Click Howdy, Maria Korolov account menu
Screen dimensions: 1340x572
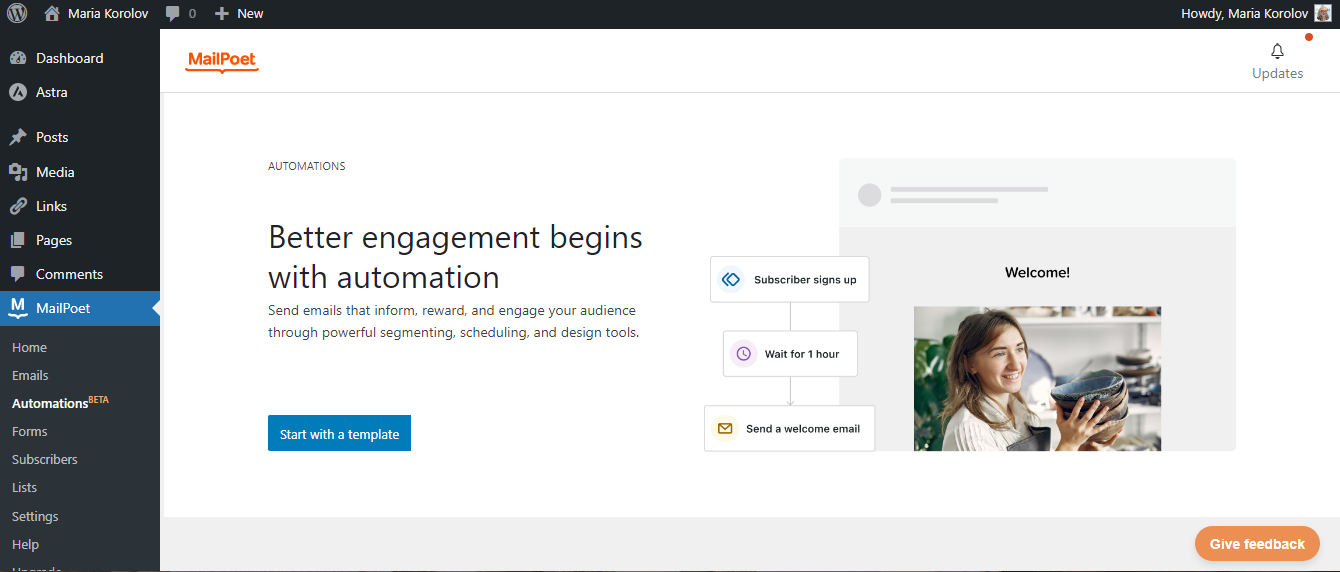click(x=1255, y=14)
